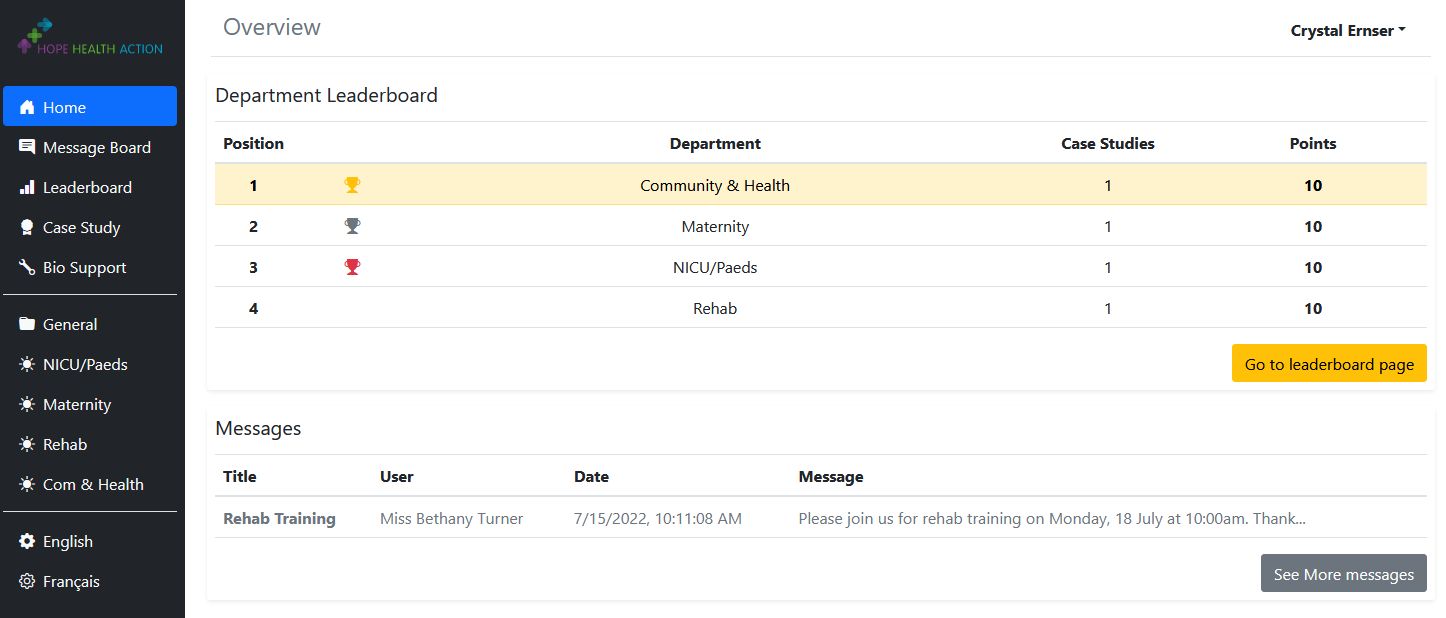Switch language to Français
Screen dimensions: 1446x618
90,581
